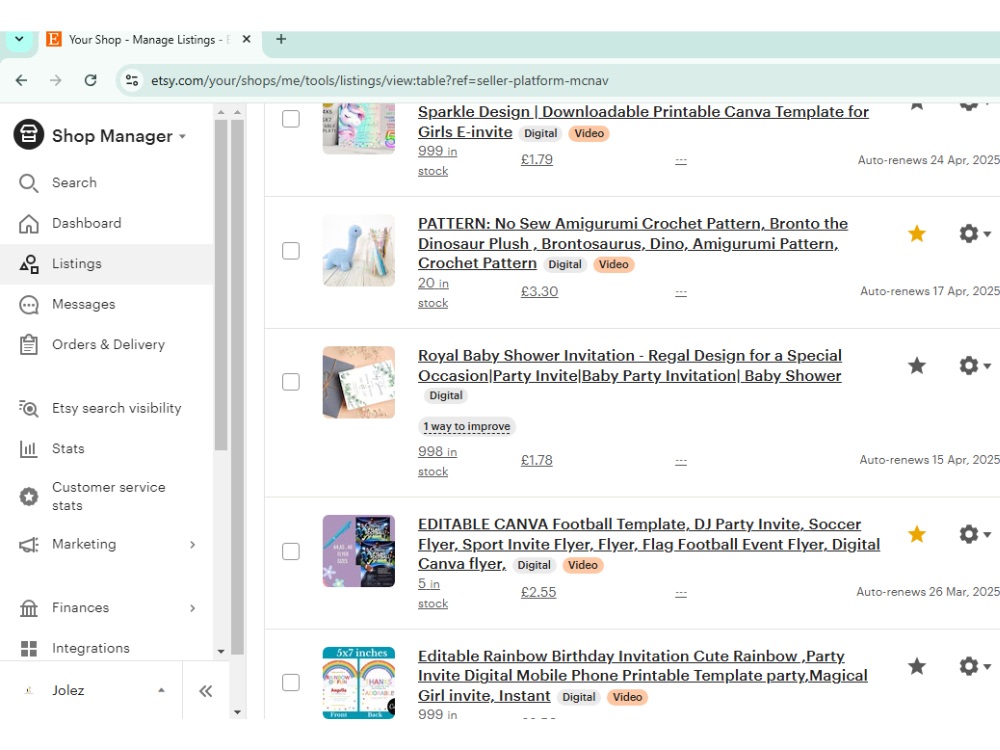The image size is (1000, 750).
Task: Click the dinosaur plush listing thumbnail
Action: pos(358,251)
